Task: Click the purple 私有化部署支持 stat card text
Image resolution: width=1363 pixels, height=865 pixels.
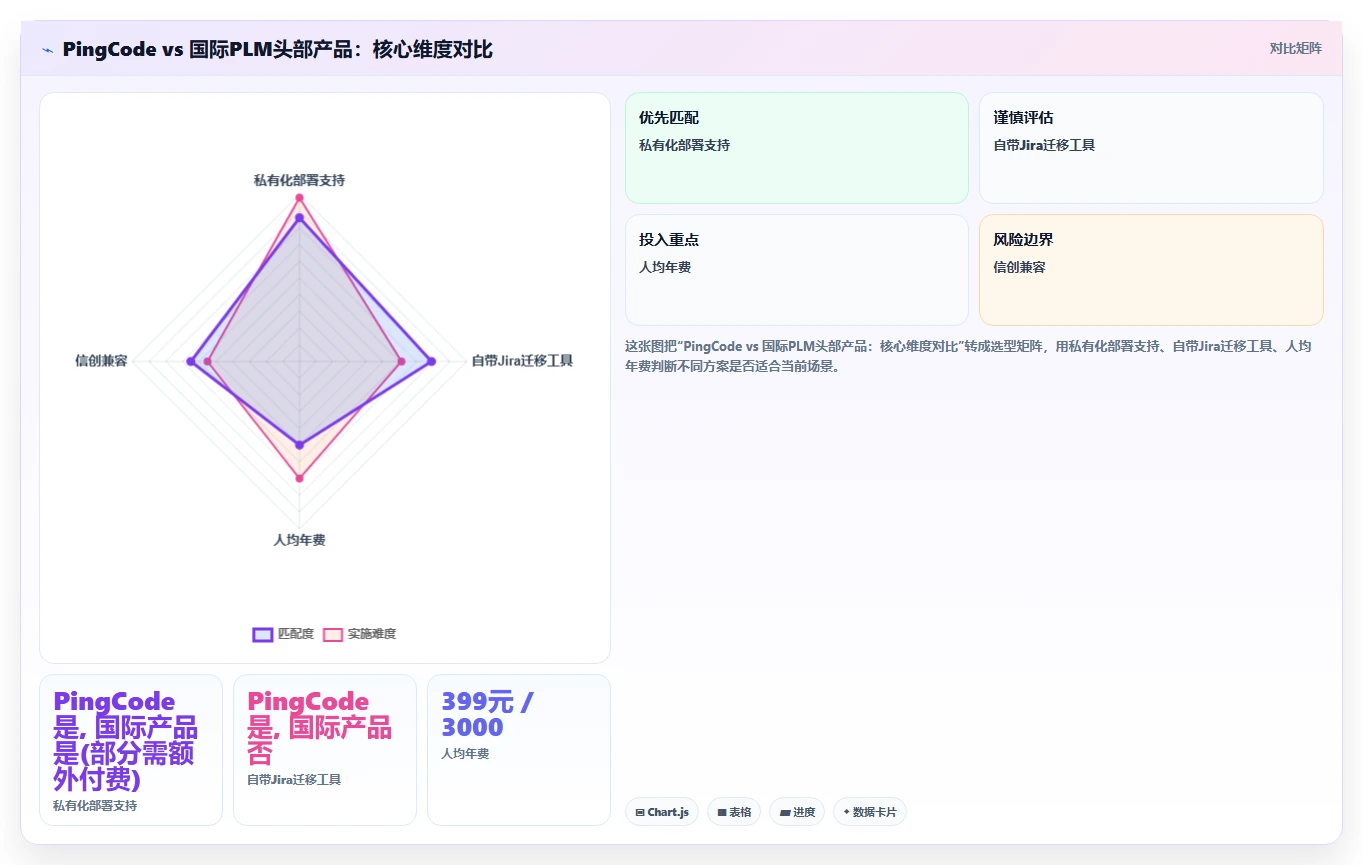Action: [x=126, y=740]
